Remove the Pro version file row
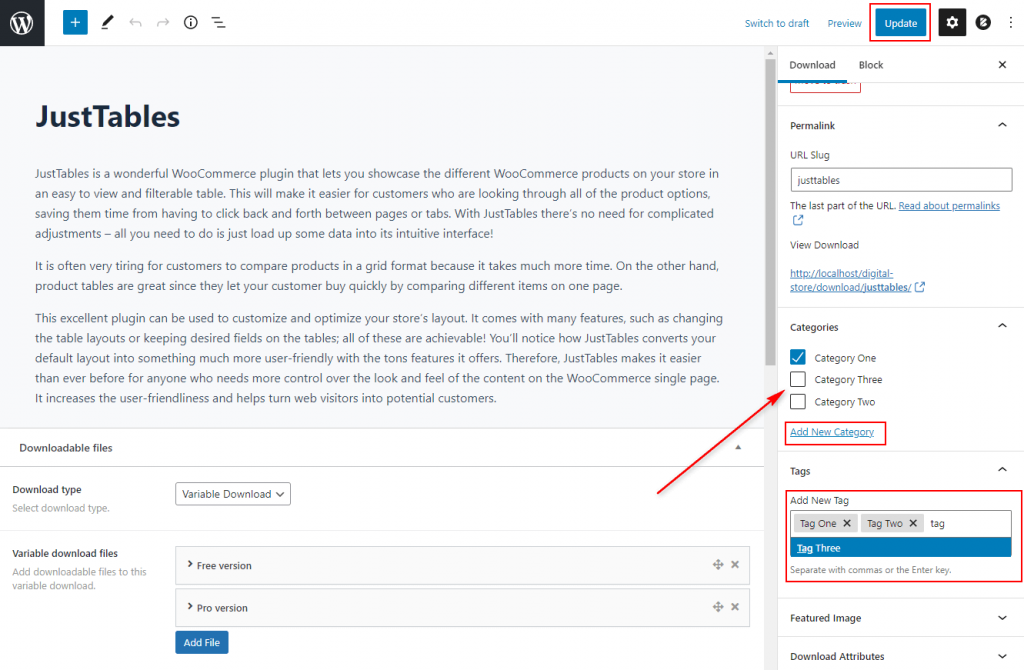This screenshot has height=670, width=1024. click(x=735, y=607)
